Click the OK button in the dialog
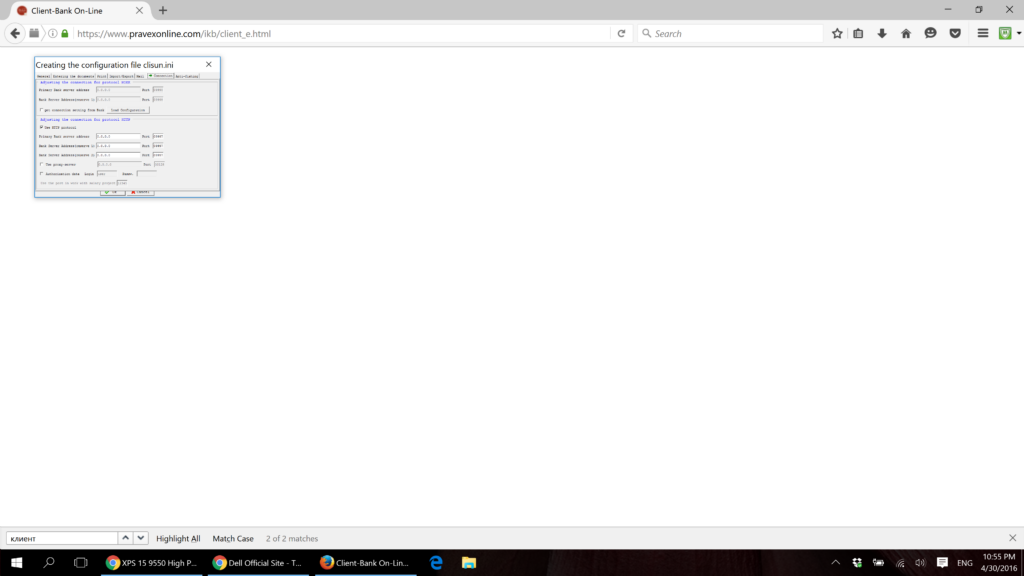The width and height of the screenshot is (1024, 576). pos(112,192)
